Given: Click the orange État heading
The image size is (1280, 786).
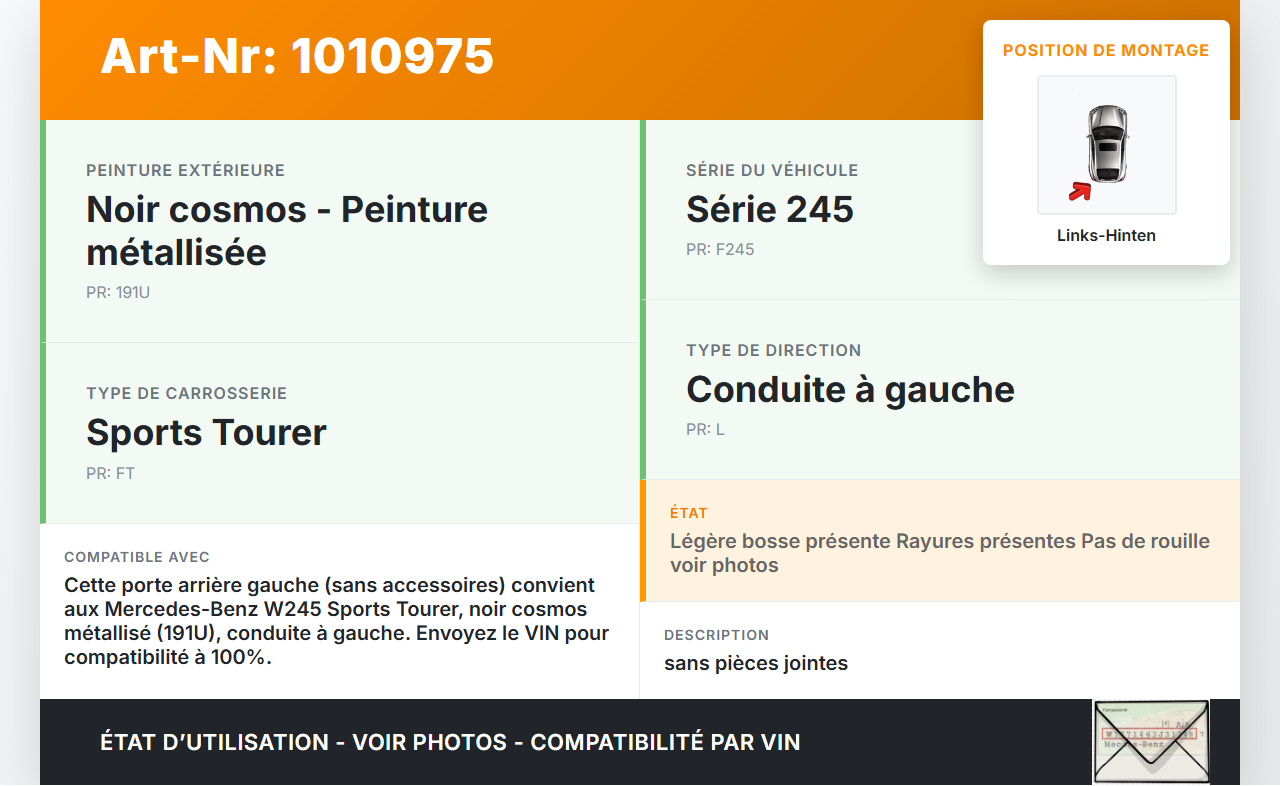Looking at the screenshot, I should pos(689,513).
